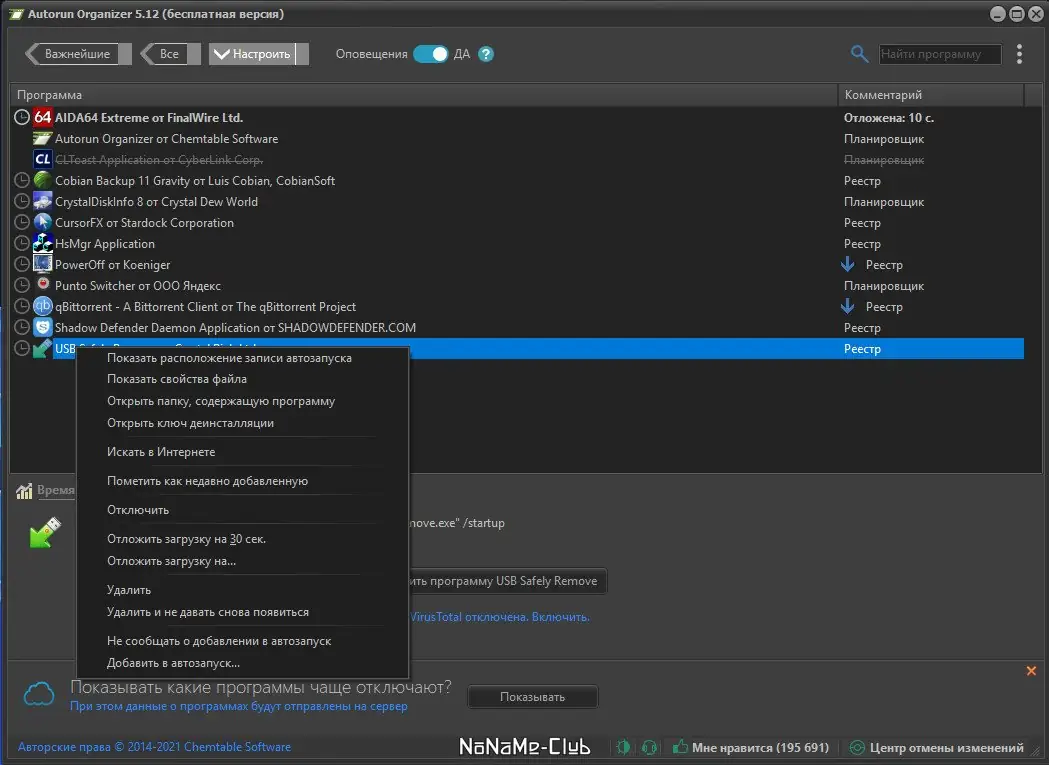Open the three-dot options menu
1049x765 pixels.
pyautogui.click(x=1019, y=54)
